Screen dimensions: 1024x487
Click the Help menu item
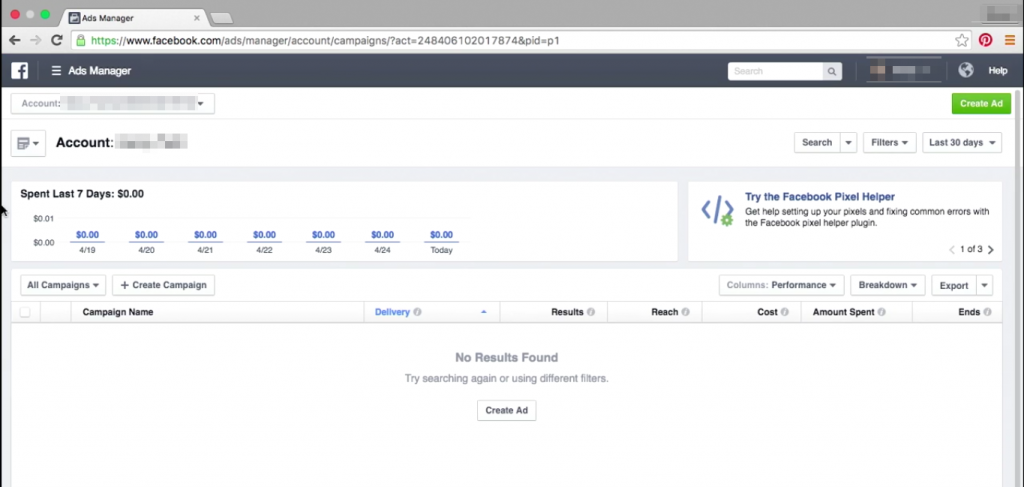pos(998,71)
